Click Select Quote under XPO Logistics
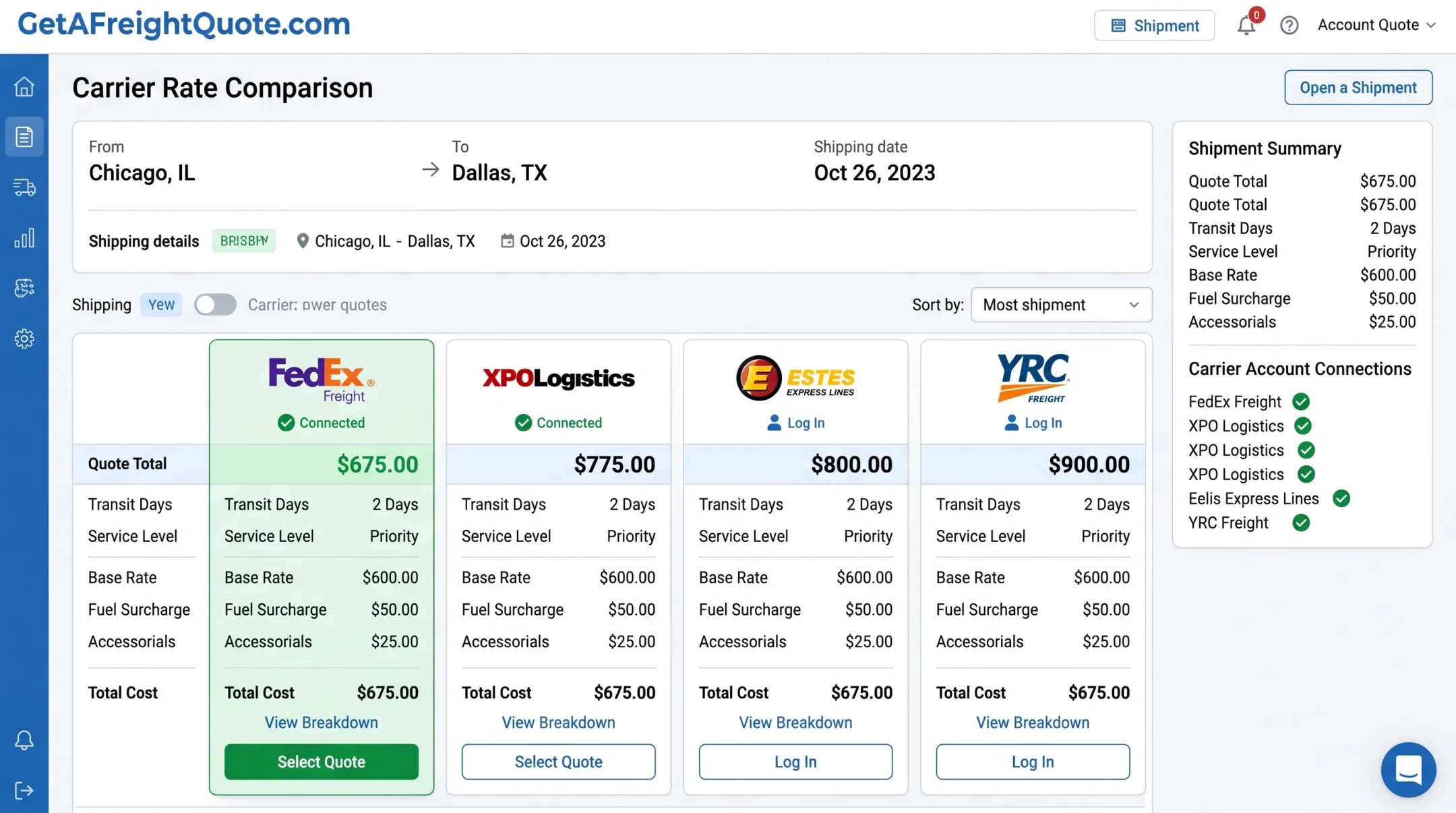The image size is (1456, 813). pyautogui.click(x=558, y=762)
